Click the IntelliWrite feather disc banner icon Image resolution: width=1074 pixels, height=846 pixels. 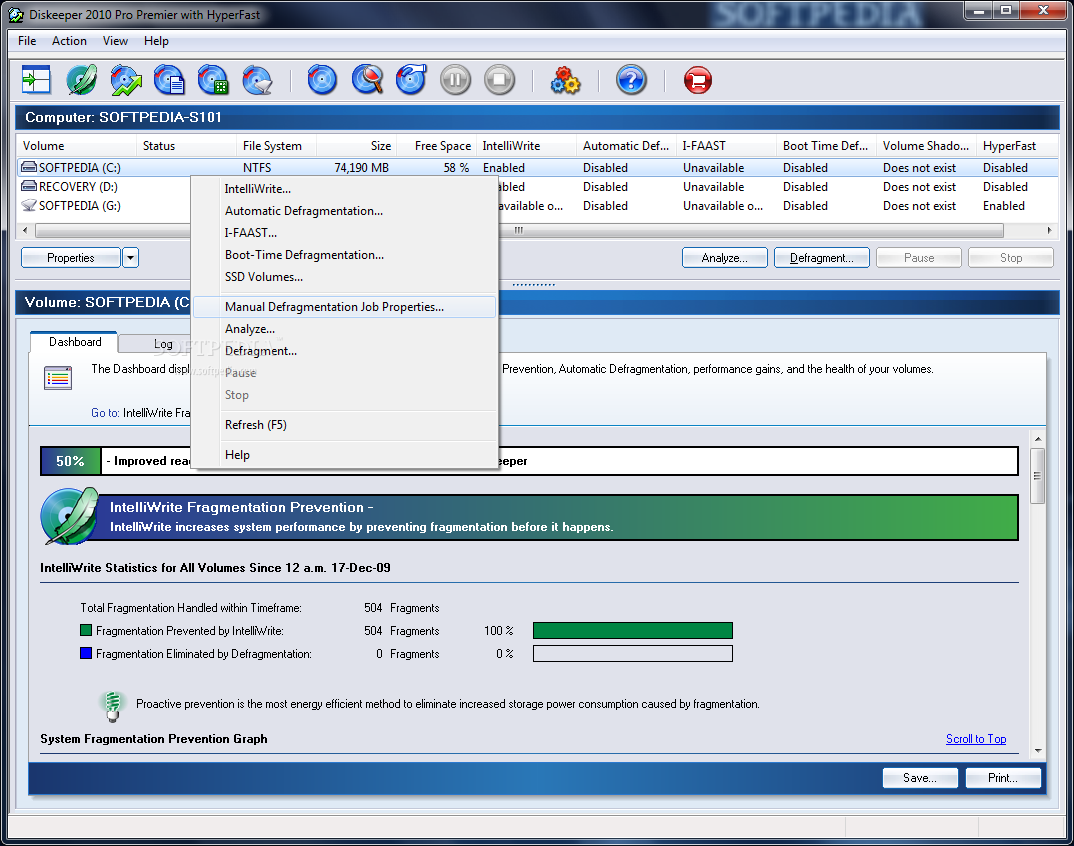click(x=70, y=517)
